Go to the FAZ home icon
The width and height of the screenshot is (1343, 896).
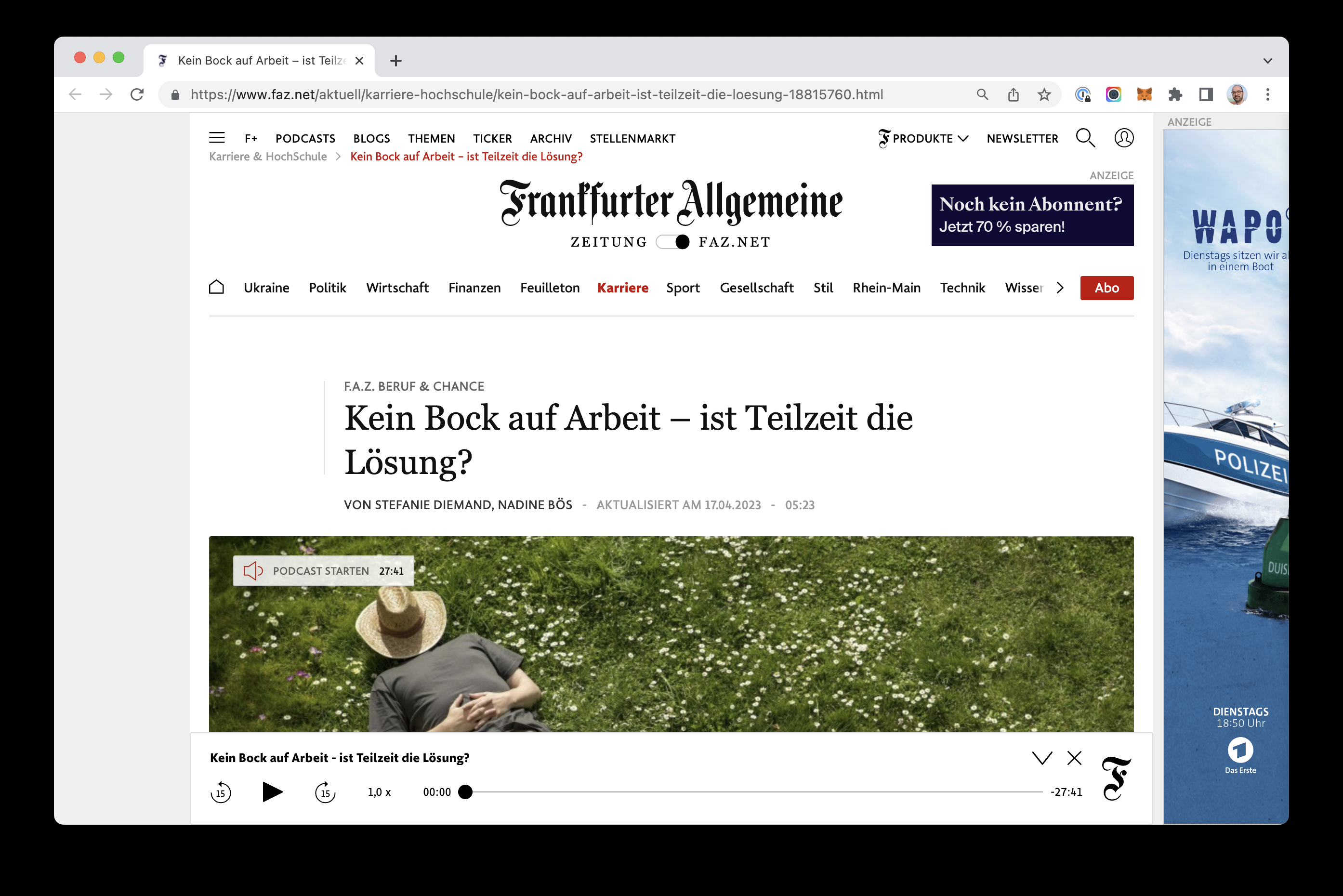(x=216, y=288)
